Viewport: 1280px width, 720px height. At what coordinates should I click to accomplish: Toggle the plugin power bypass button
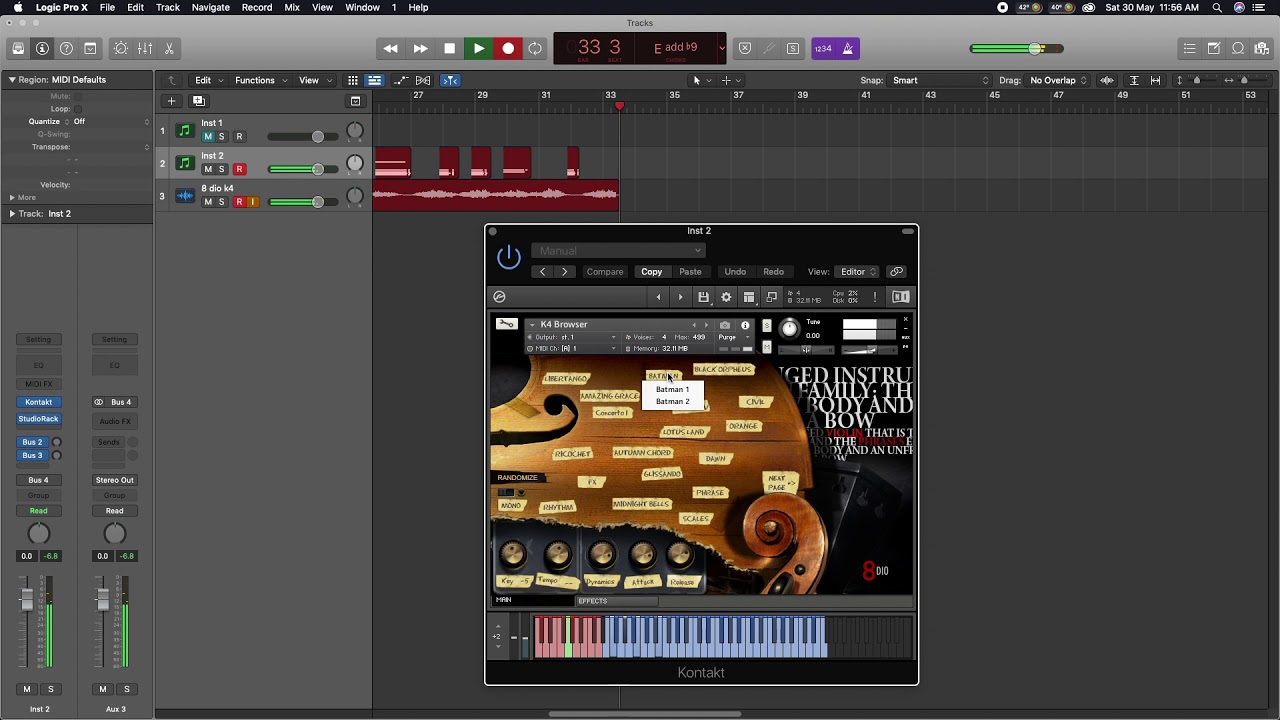[509, 257]
